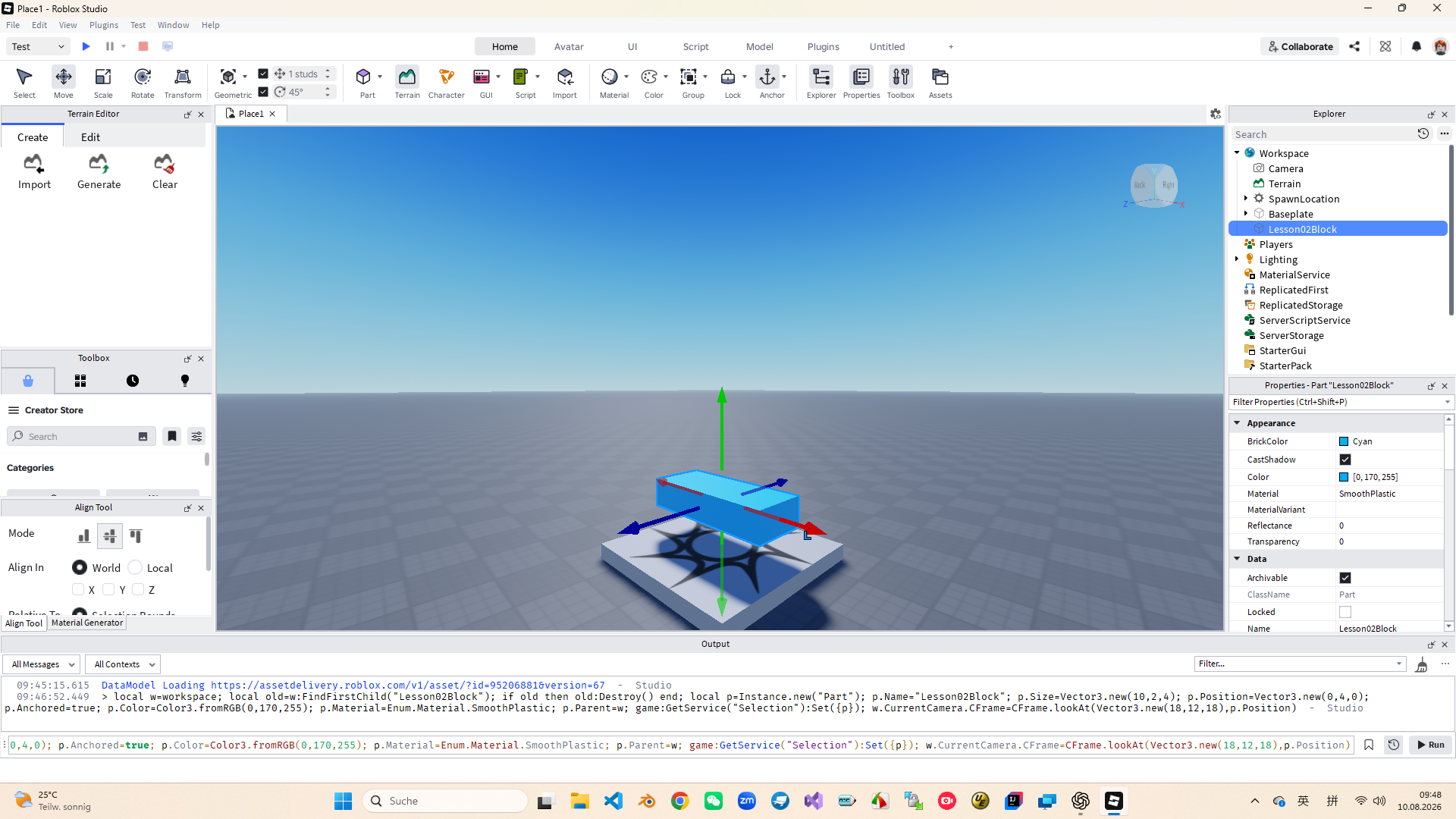Image resolution: width=1456 pixels, height=819 pixels.
Task: Toggle the Properties panel
Action: coord(861,83)
